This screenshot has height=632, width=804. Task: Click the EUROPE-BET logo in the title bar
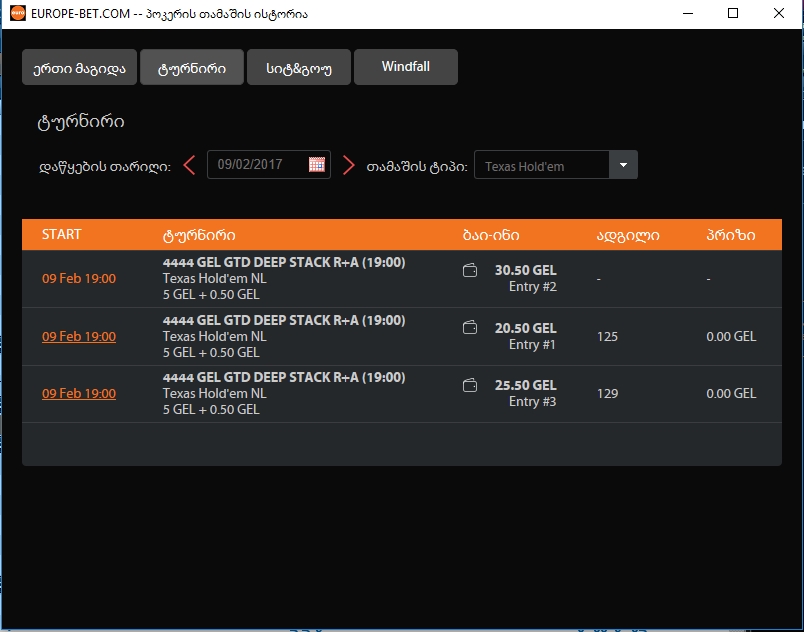point(16,13)
